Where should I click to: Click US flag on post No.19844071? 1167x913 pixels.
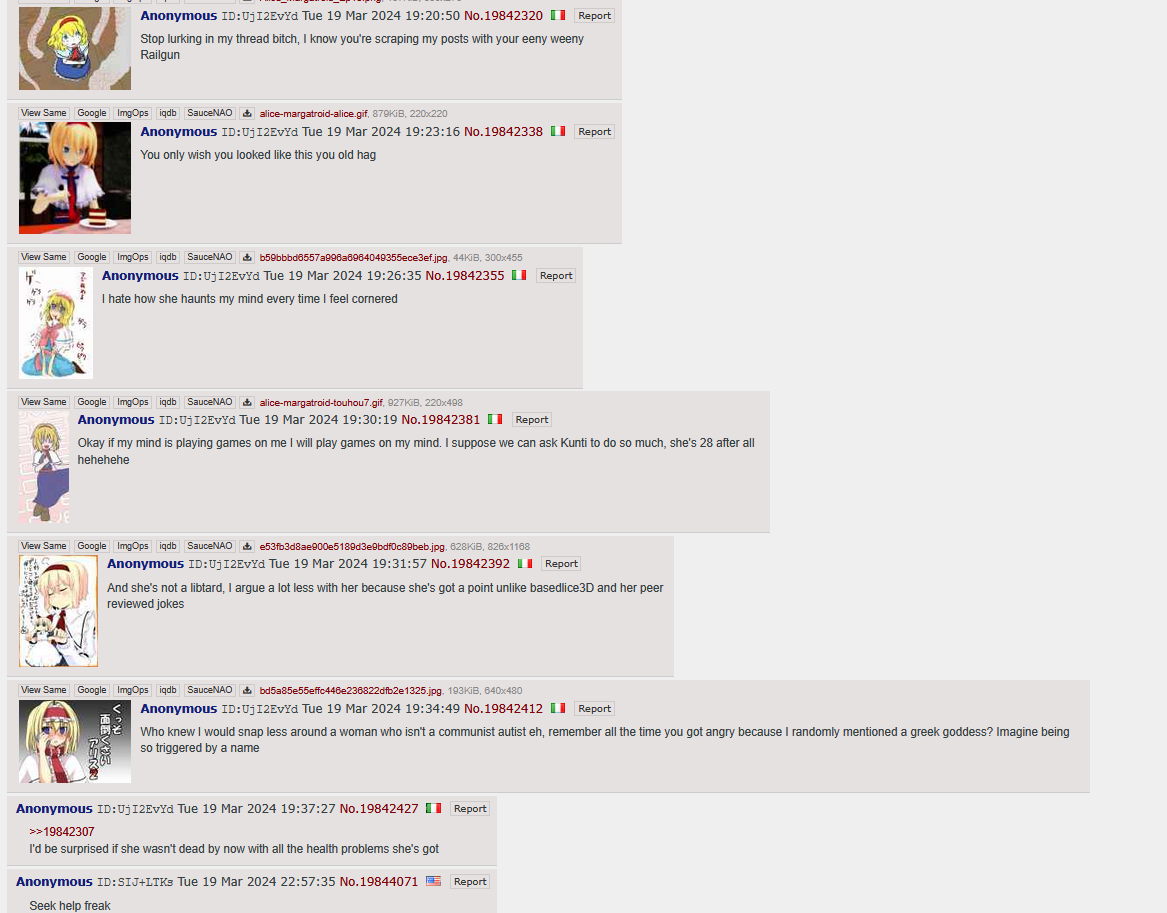pos(433,881)
